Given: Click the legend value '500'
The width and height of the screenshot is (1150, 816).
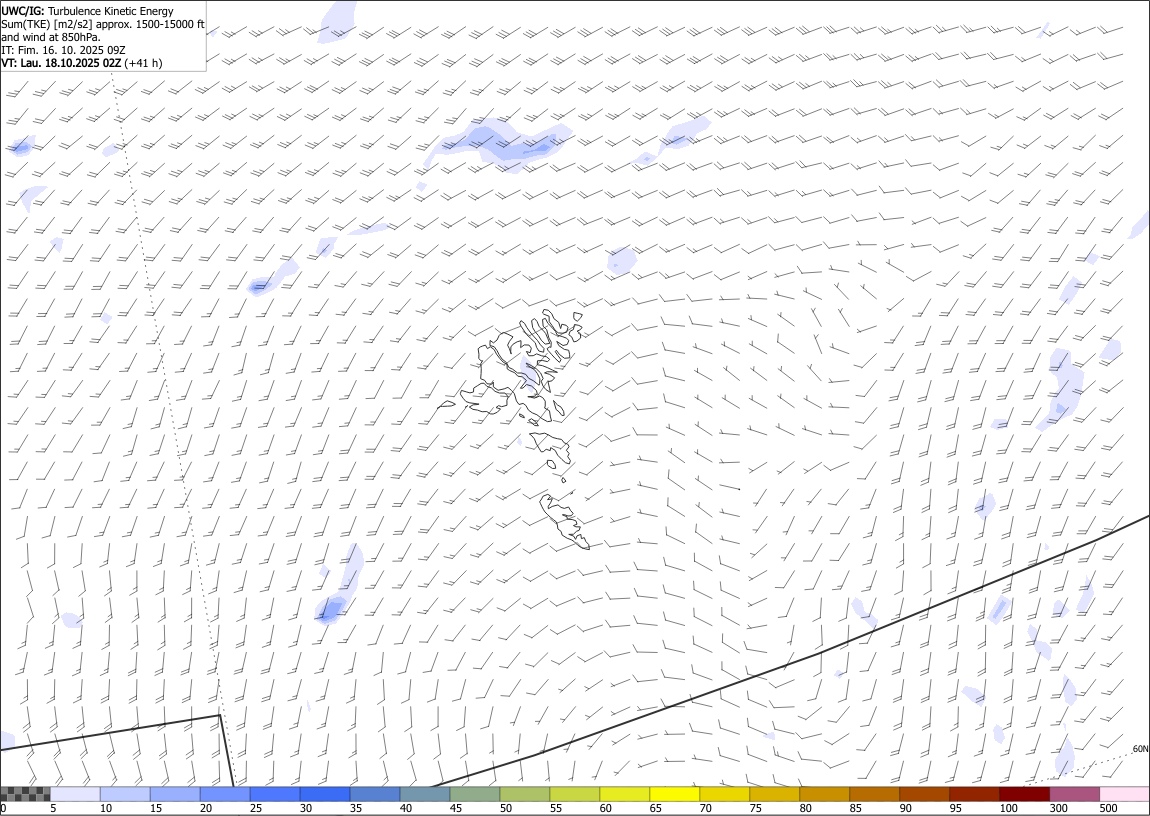Looking at the screenshot, I should [1108, 808].
